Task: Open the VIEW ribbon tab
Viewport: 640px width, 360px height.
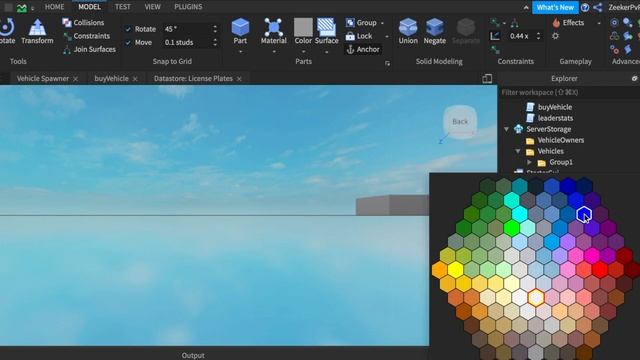Action: point(152,7)
